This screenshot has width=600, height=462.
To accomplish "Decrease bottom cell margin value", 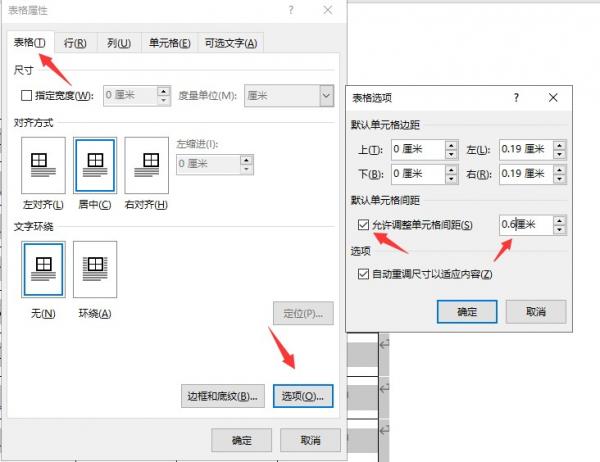I will coord(452,178).
